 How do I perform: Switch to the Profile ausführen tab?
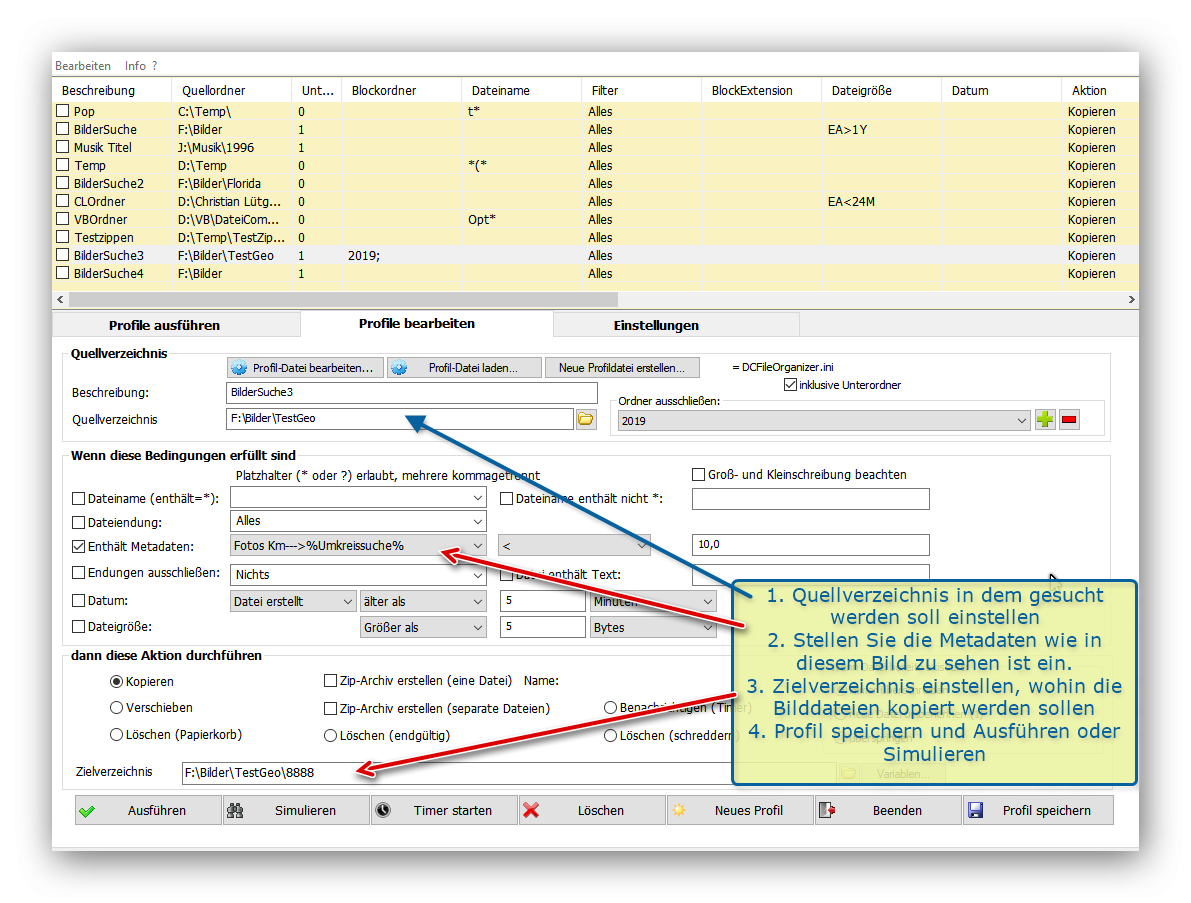(x=164, y=325)
